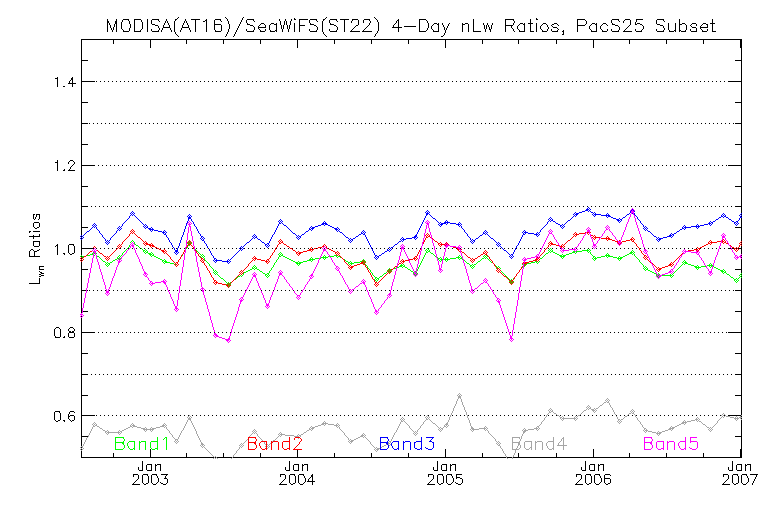
Task: Click the green Band1 legend label
Action: 141,444
